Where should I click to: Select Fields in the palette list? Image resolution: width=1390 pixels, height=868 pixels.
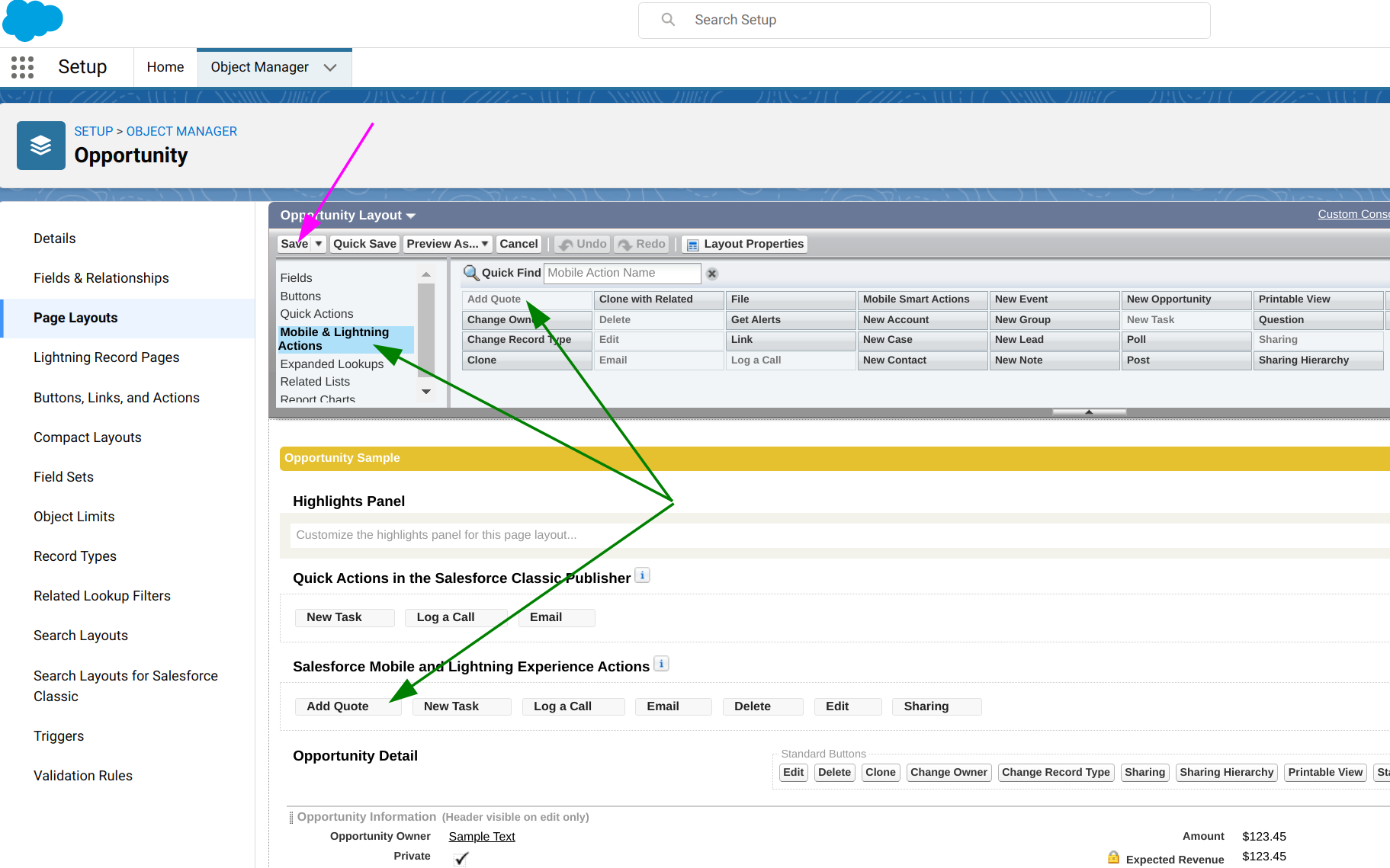[296, 278]
